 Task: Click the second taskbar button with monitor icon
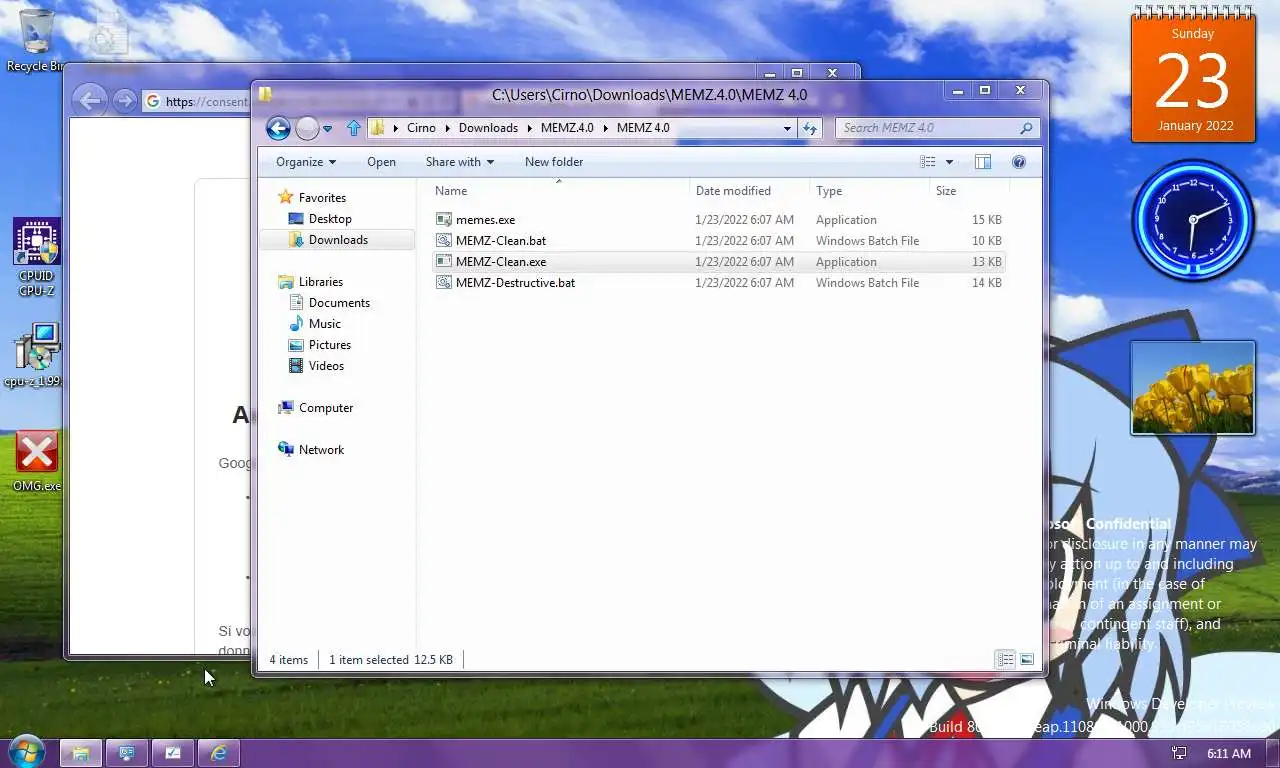127,753
